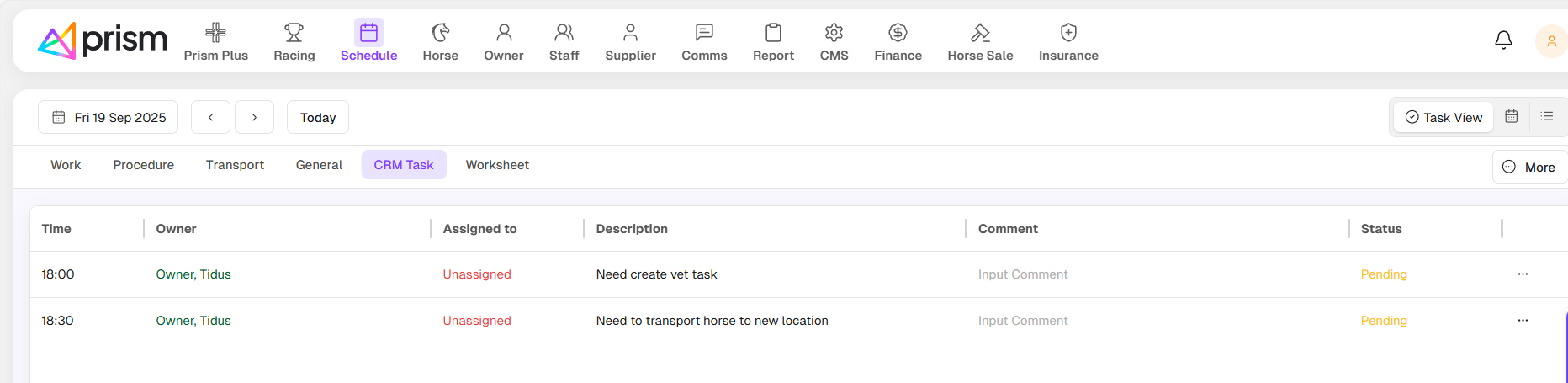Open the user profile avatar

pyautogui.click(x=1551, y=41)
